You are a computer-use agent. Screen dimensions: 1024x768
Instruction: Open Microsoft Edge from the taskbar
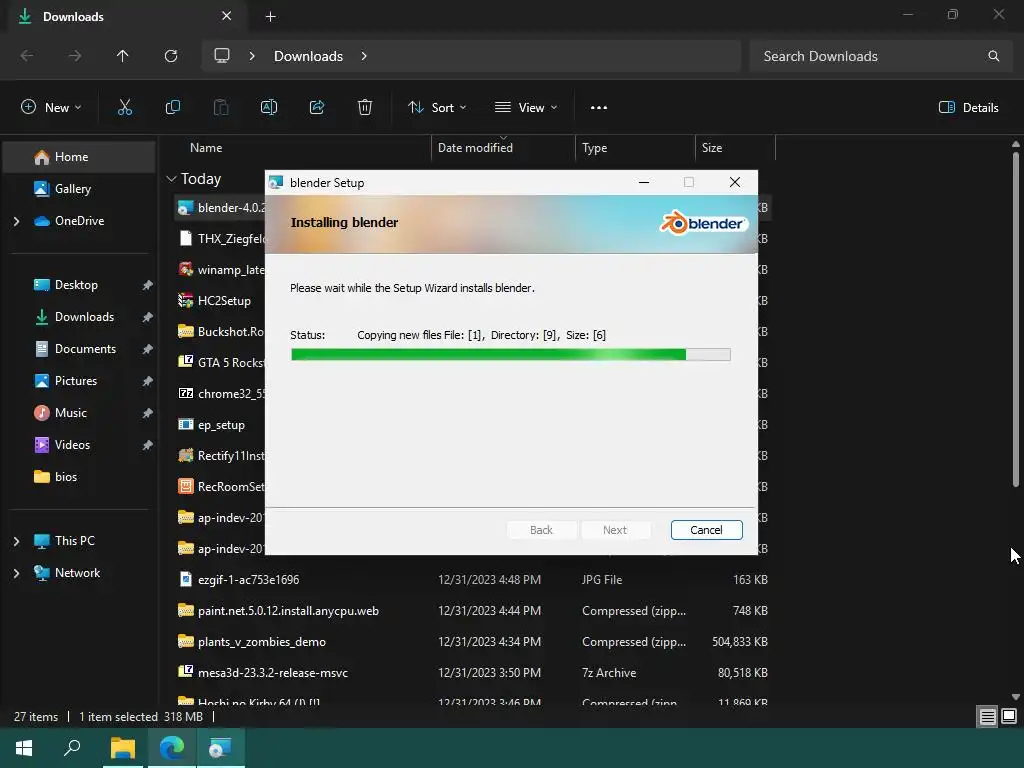pyautogui.click(x=172, y=748)
